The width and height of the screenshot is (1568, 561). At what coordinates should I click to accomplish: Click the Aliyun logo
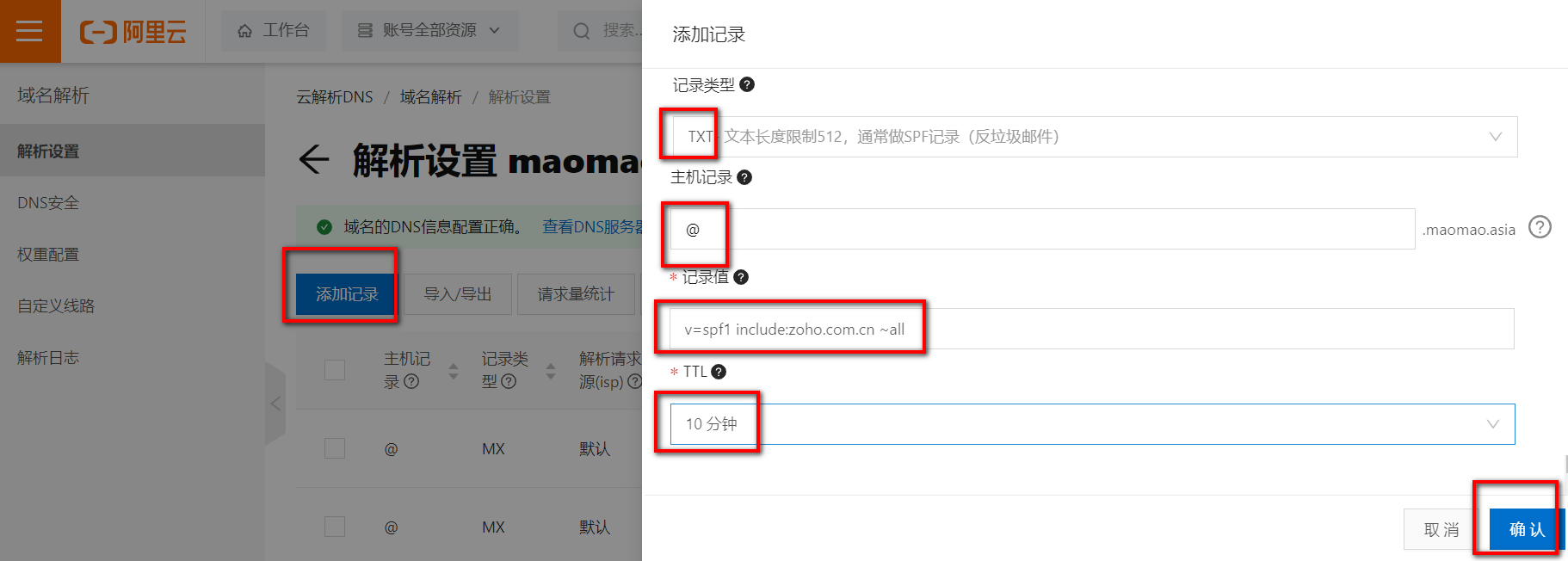pyautogui.click(x=133, y=32)
